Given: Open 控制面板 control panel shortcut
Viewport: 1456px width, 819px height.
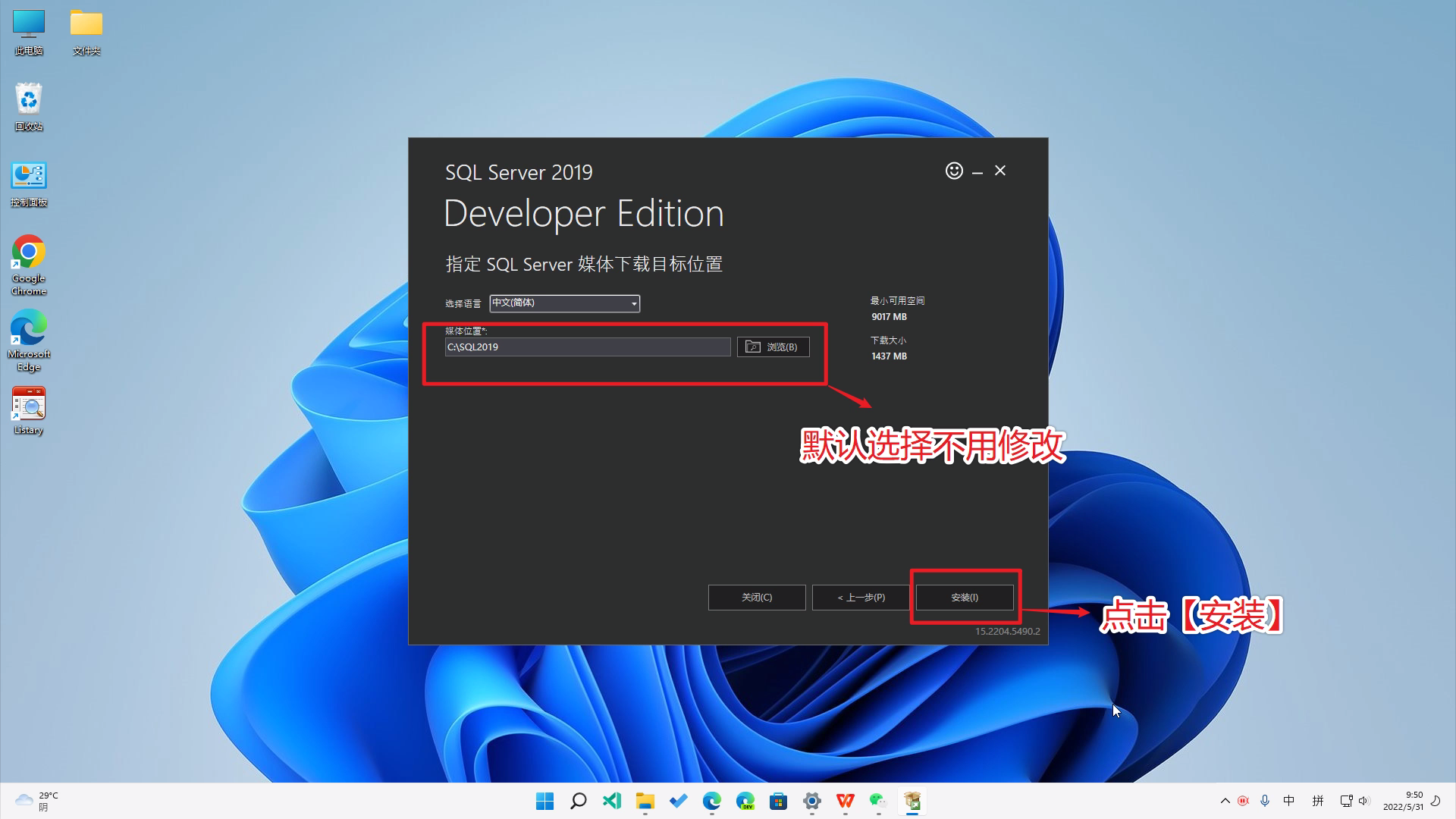Looking at the screenshot, I should [29, 184].
